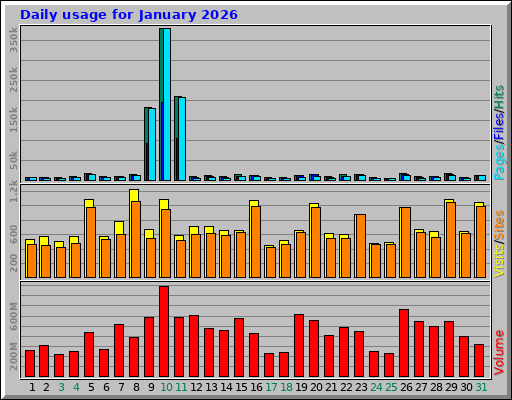Click the red volume bar for day 31

point(479,361)
